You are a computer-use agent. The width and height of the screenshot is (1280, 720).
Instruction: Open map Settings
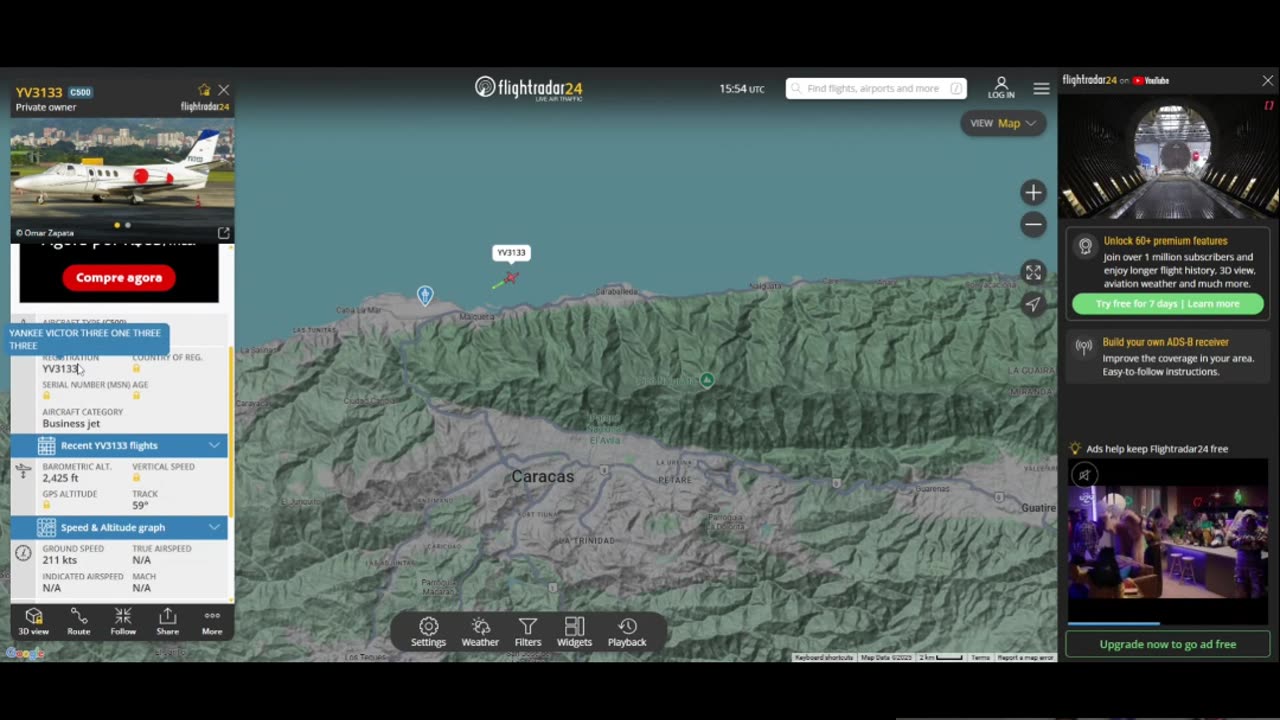(428, 632)
